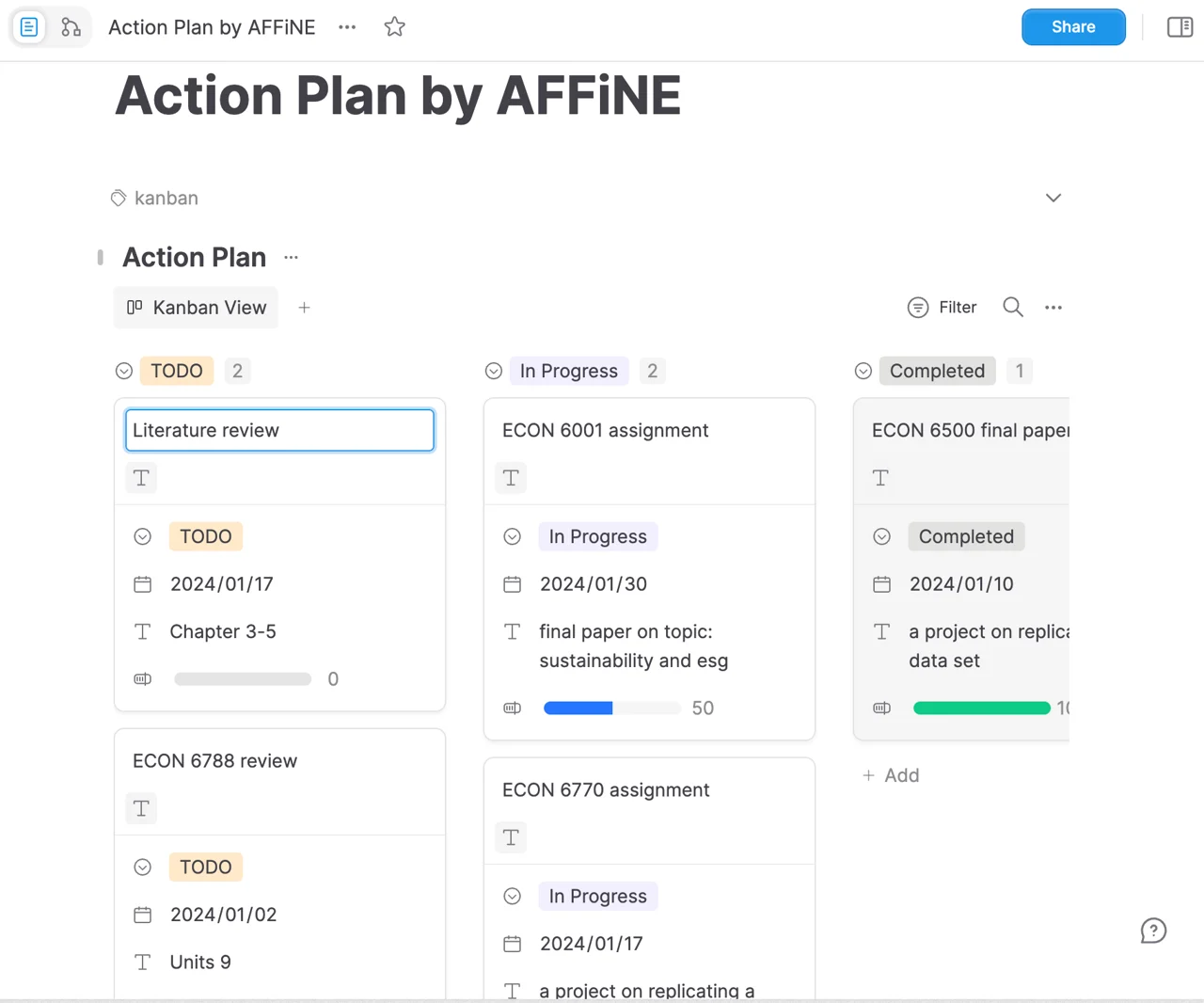Switch to edgeless mode icon
1204x1003 pixels.
71,27
